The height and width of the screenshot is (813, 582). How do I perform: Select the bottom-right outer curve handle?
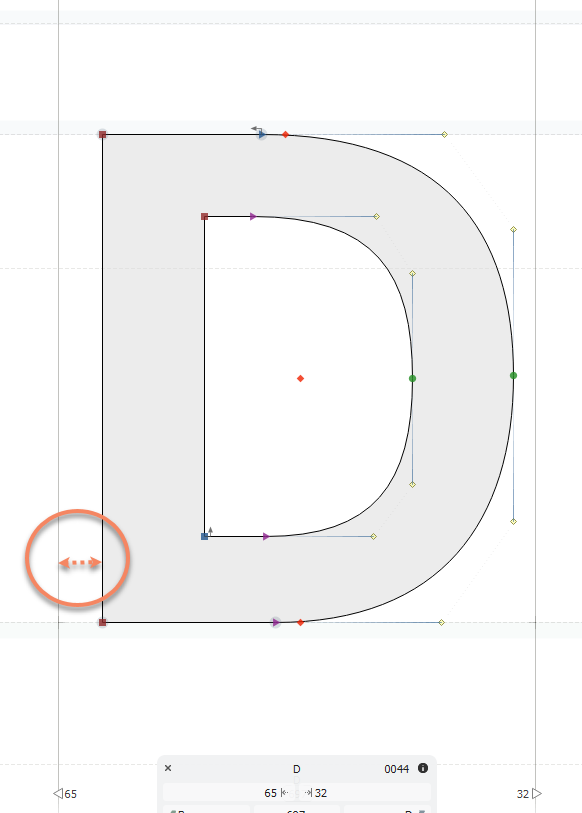coord(441,622)
